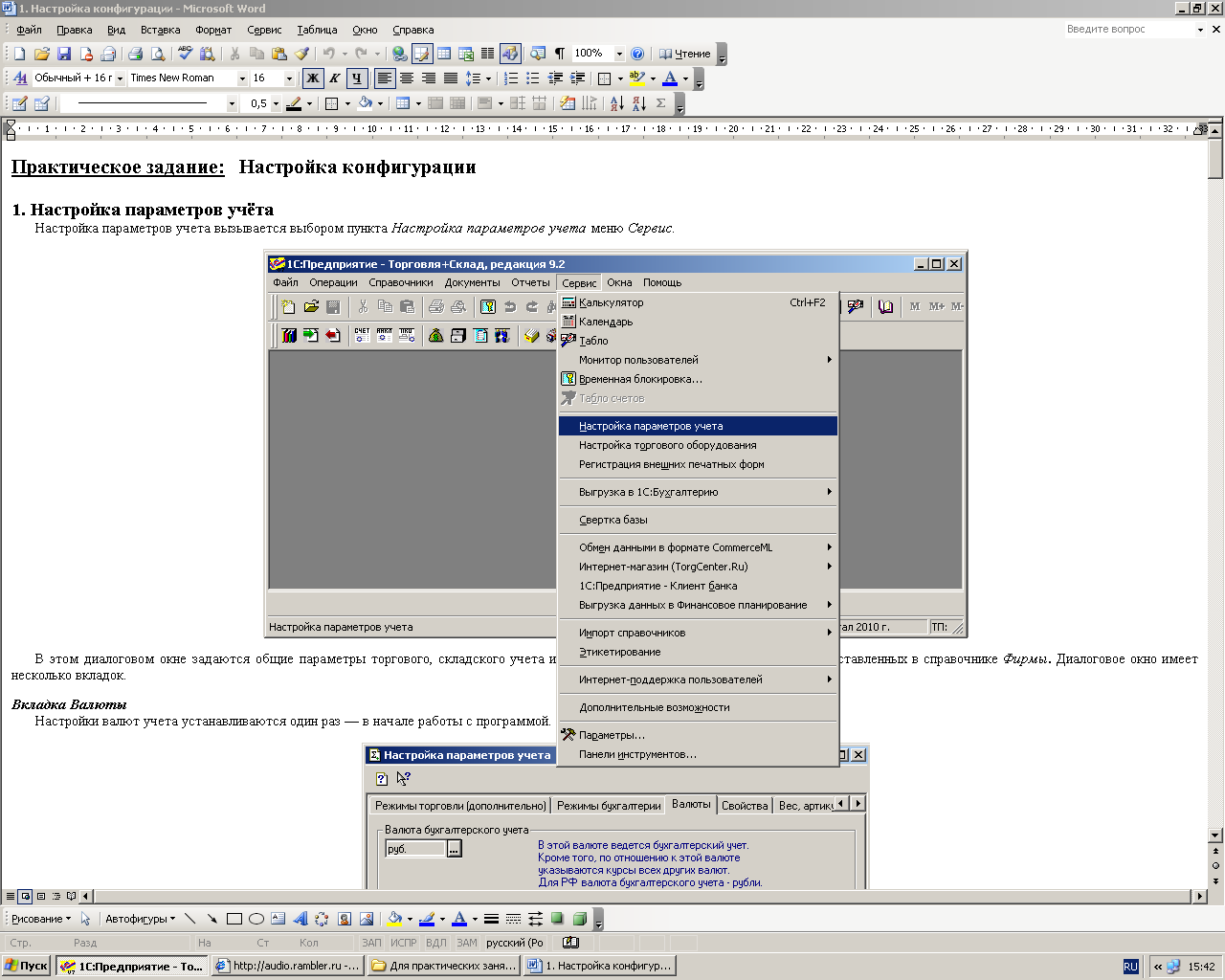Click the ИСПР status bar indicator
This screenshot has width=1225, height=980.
(404, 943)
